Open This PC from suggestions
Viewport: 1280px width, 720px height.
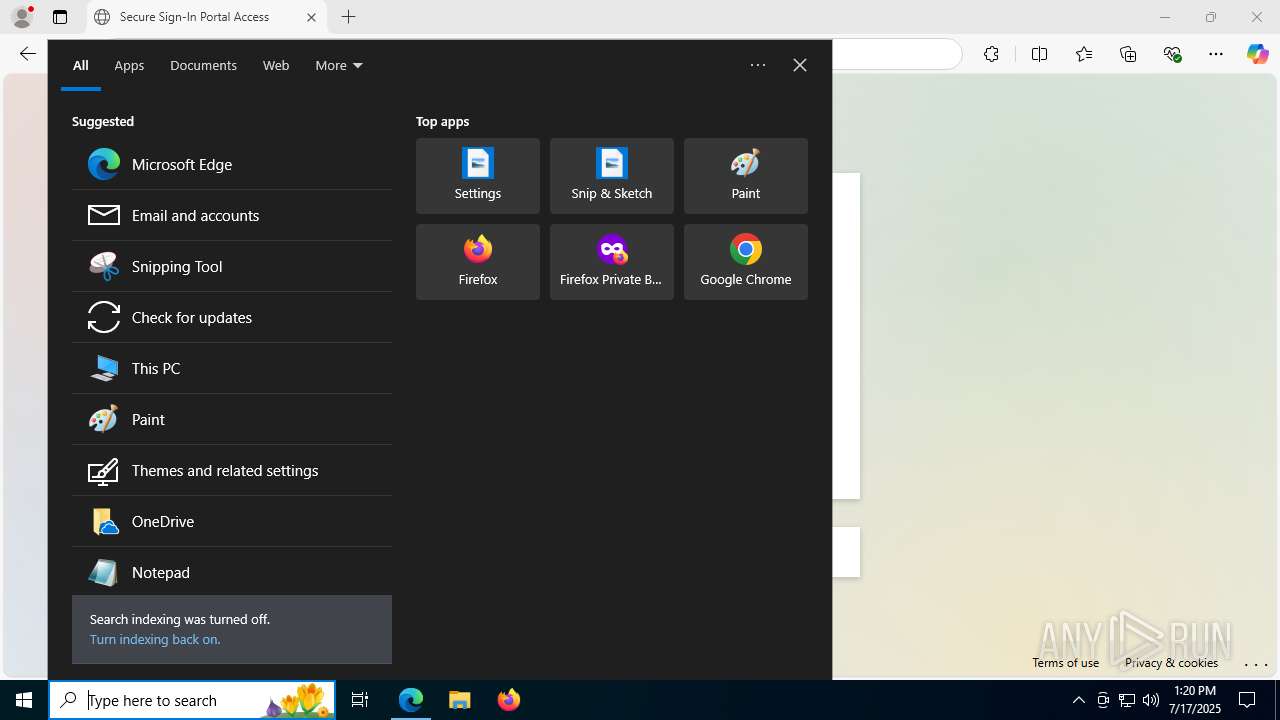pyautogui.click(x=232, y=368)
